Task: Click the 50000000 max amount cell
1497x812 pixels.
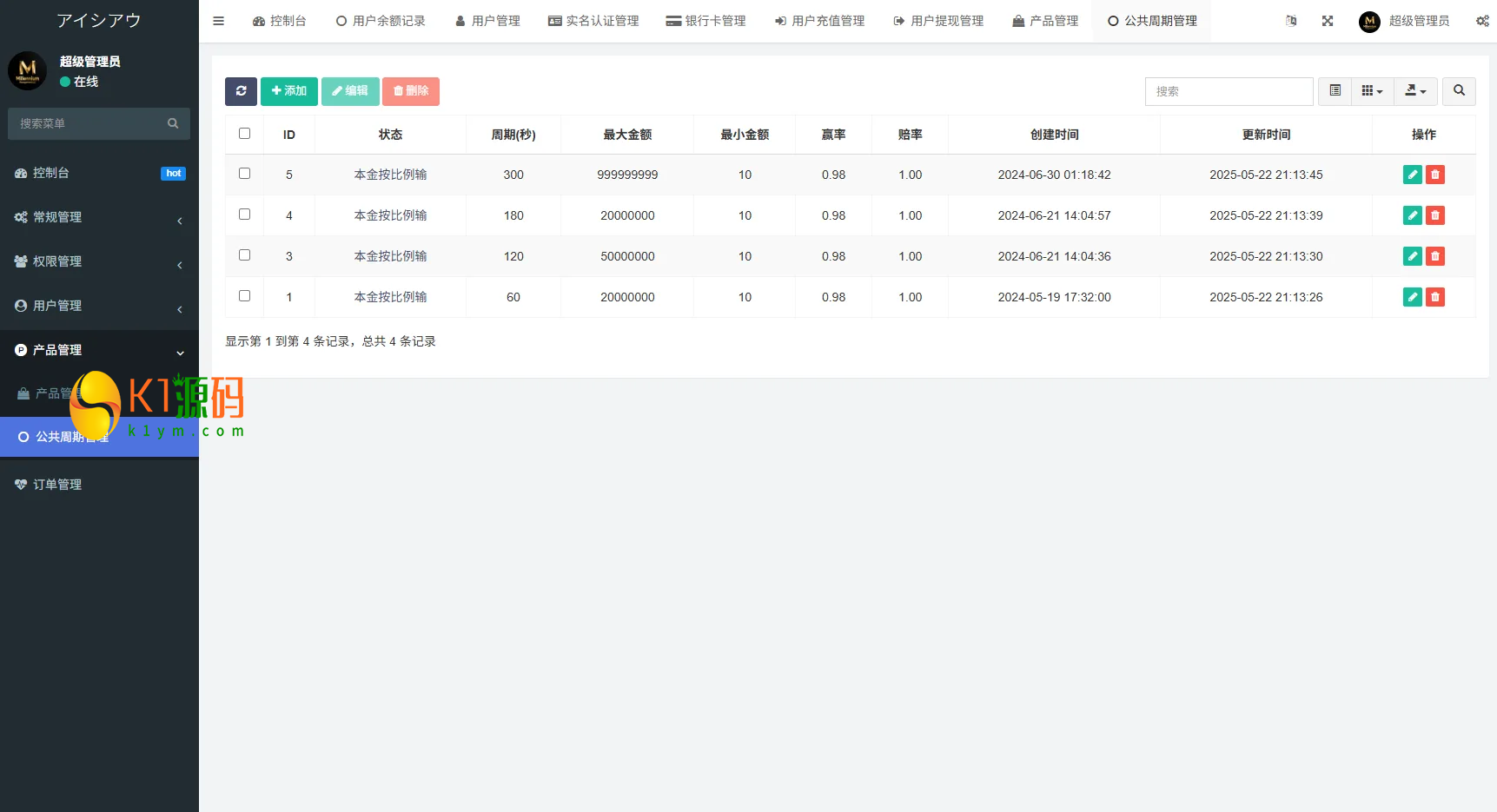Action: pos(627,256)
